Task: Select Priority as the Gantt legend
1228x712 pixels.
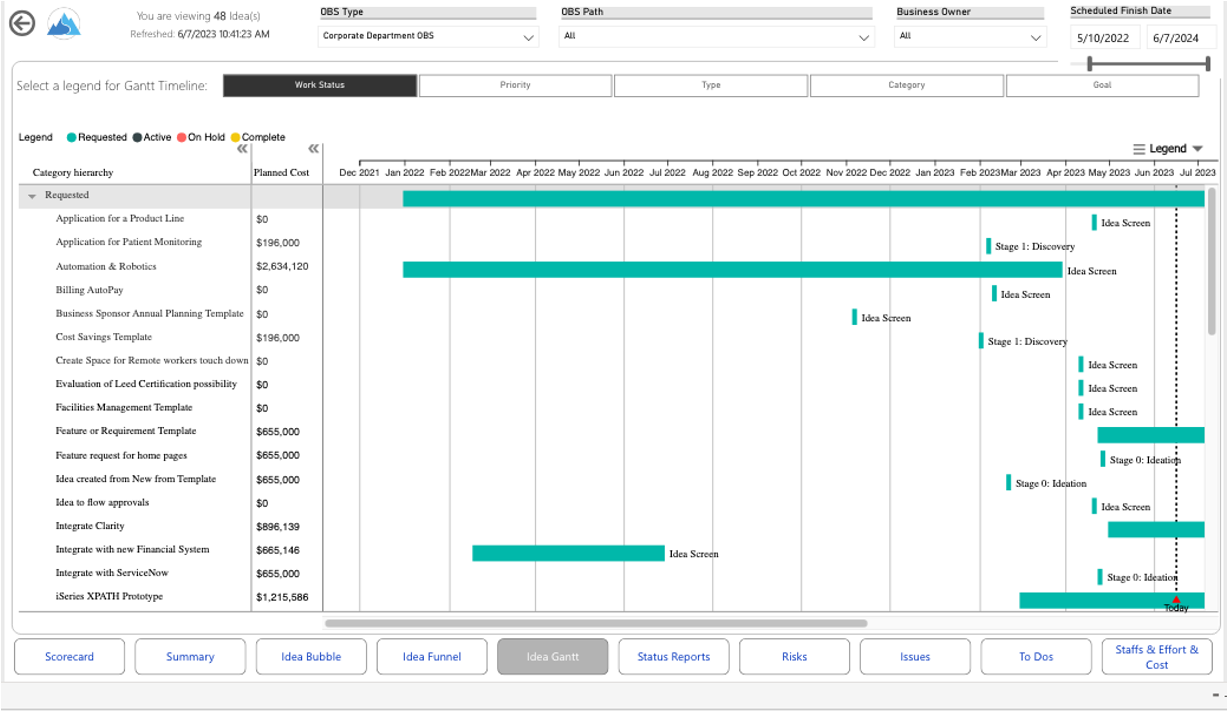Action: (x=515, y=86)
